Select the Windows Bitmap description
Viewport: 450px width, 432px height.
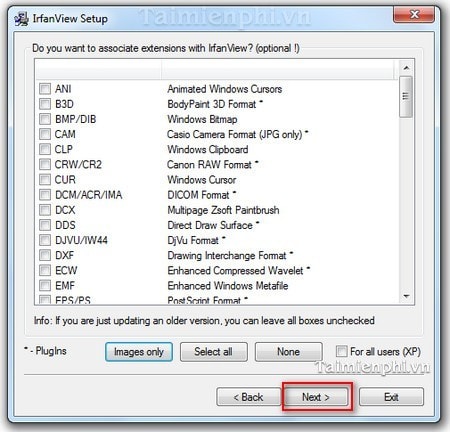pos(202,119)
